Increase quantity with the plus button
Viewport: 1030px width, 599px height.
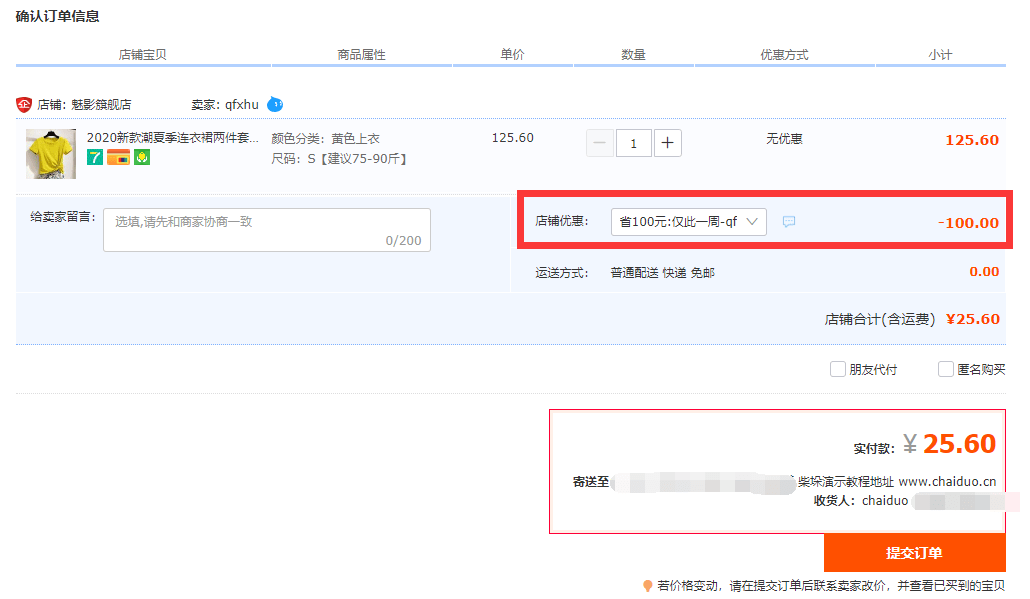point(667,143)
